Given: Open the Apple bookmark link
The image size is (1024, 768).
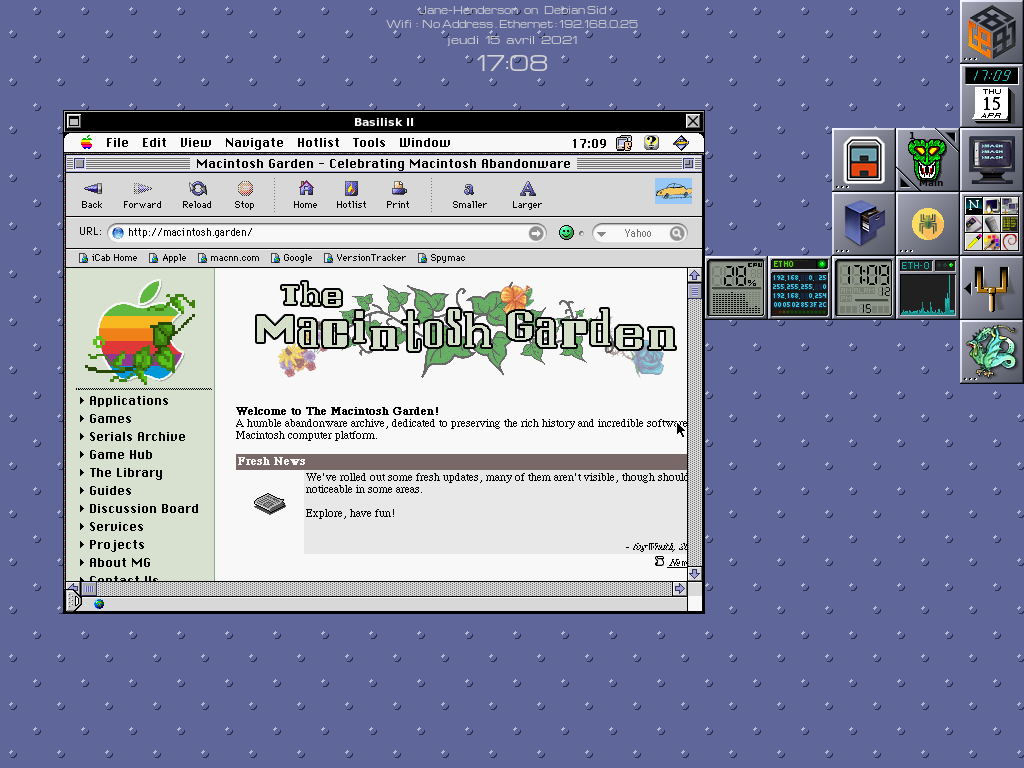Looking at the screenshot, I should [167, 258].
